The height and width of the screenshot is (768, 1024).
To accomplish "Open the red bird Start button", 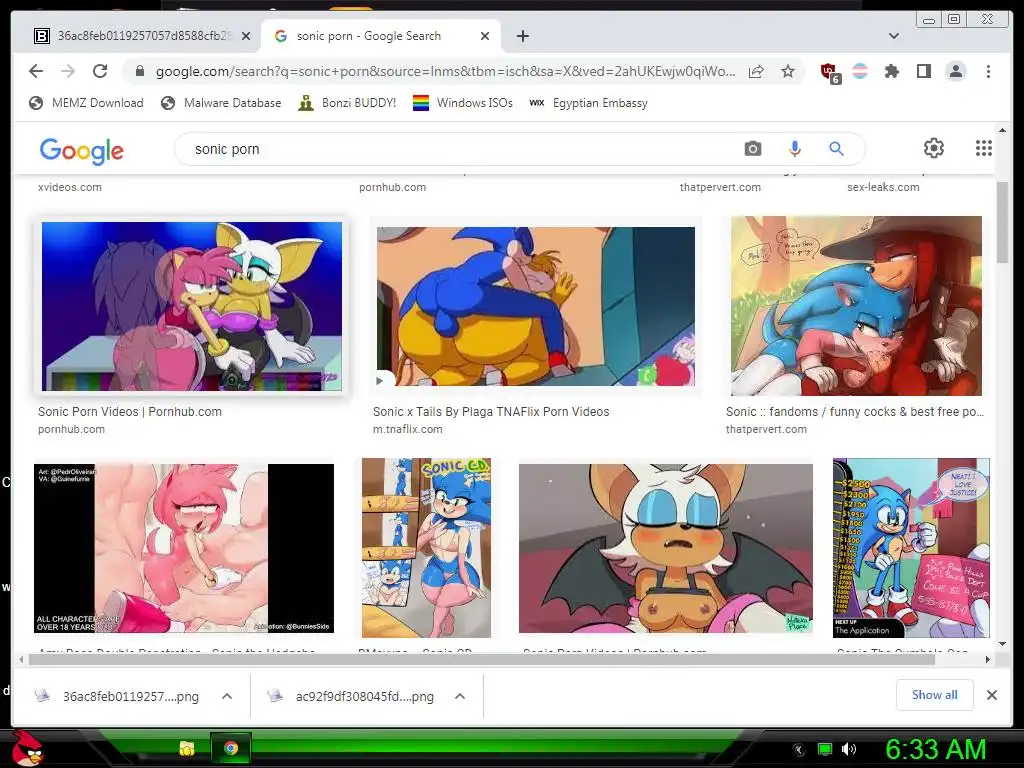I will [26, 748].
